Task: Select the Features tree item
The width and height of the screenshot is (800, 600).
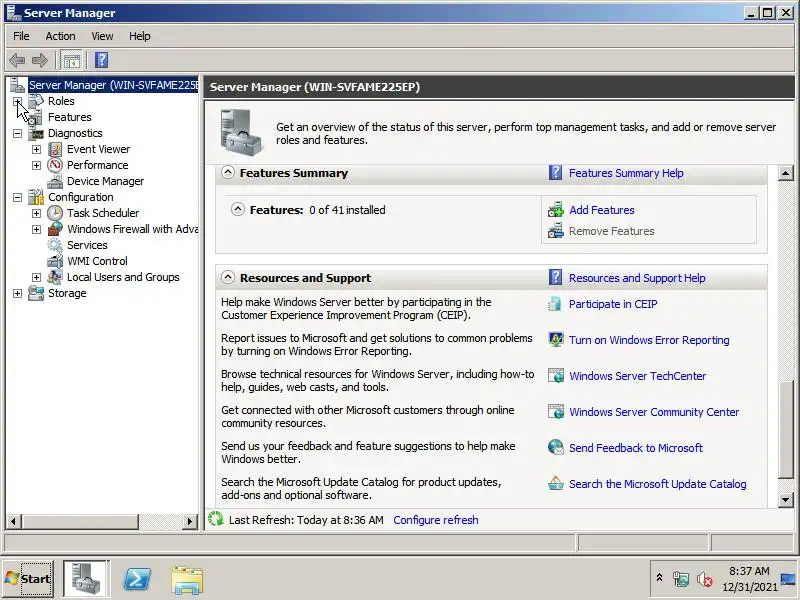Action: 69,117
